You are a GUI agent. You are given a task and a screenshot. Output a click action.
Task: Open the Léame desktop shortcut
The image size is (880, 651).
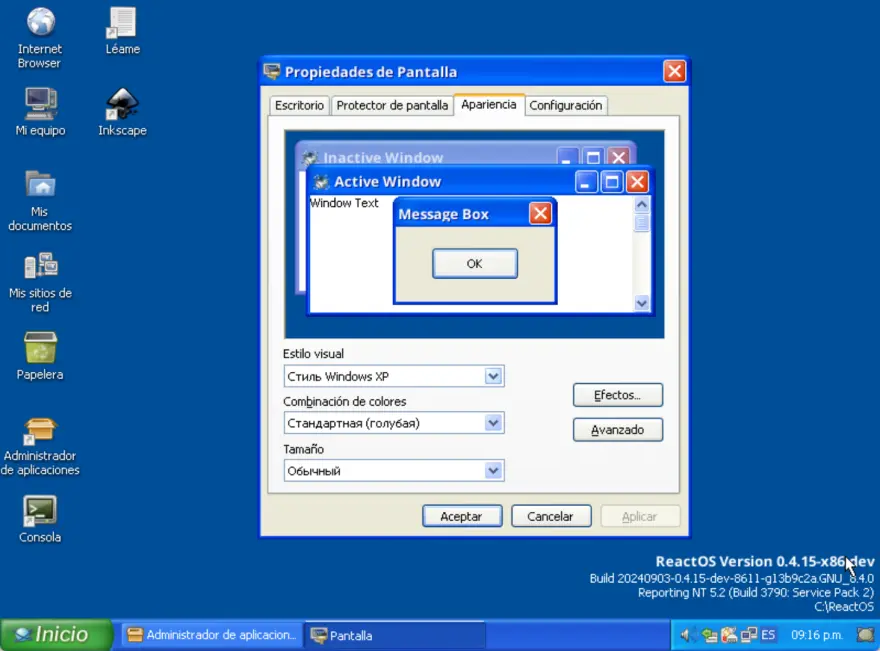point(122,30)
